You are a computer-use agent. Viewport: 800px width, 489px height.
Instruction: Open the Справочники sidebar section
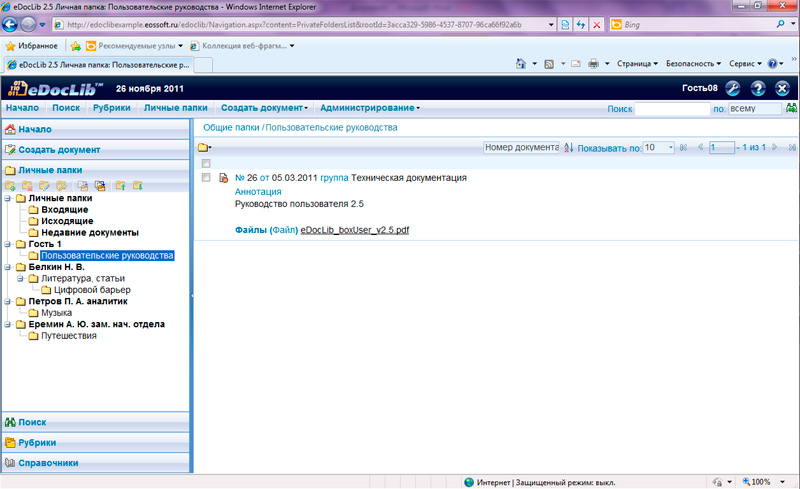[95, 463]
